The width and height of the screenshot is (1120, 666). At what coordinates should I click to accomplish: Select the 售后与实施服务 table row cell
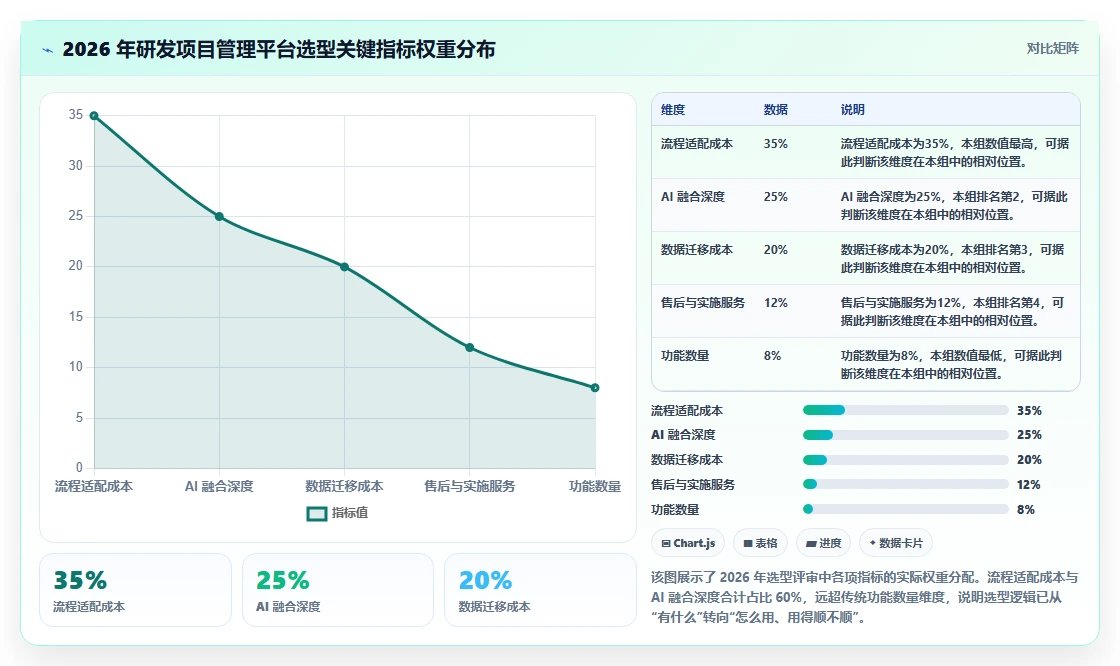703,302
